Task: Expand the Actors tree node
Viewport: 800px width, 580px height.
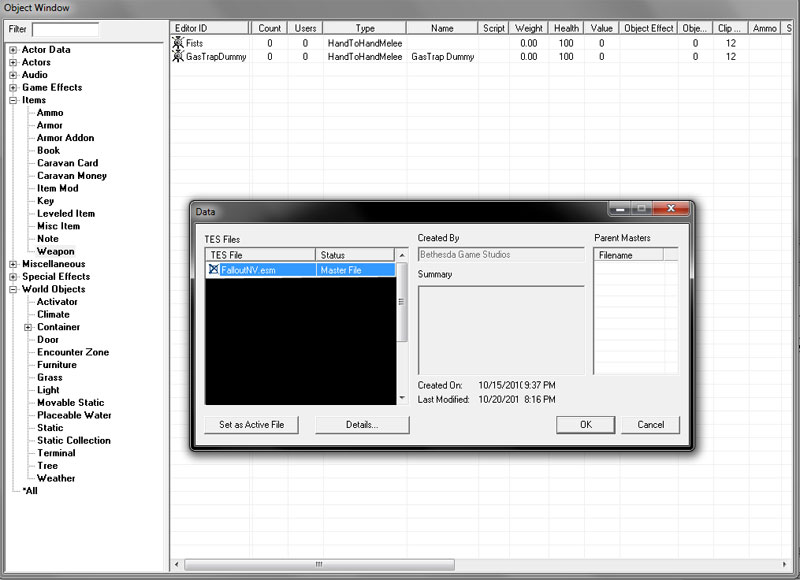Action: tap(13, 63)
